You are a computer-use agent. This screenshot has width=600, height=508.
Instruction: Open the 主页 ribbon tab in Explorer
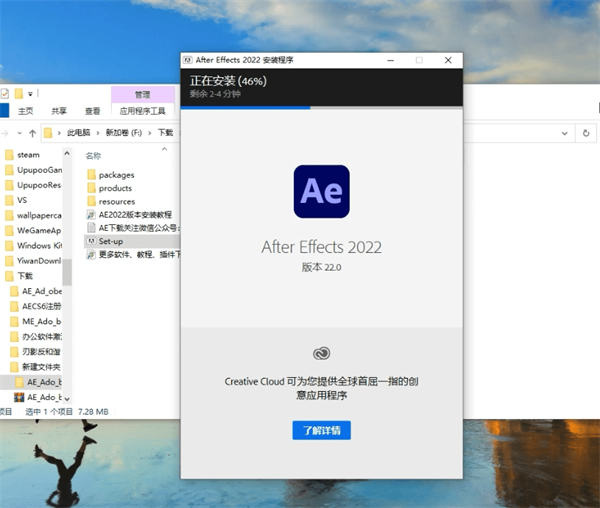(x=26, y=111)
